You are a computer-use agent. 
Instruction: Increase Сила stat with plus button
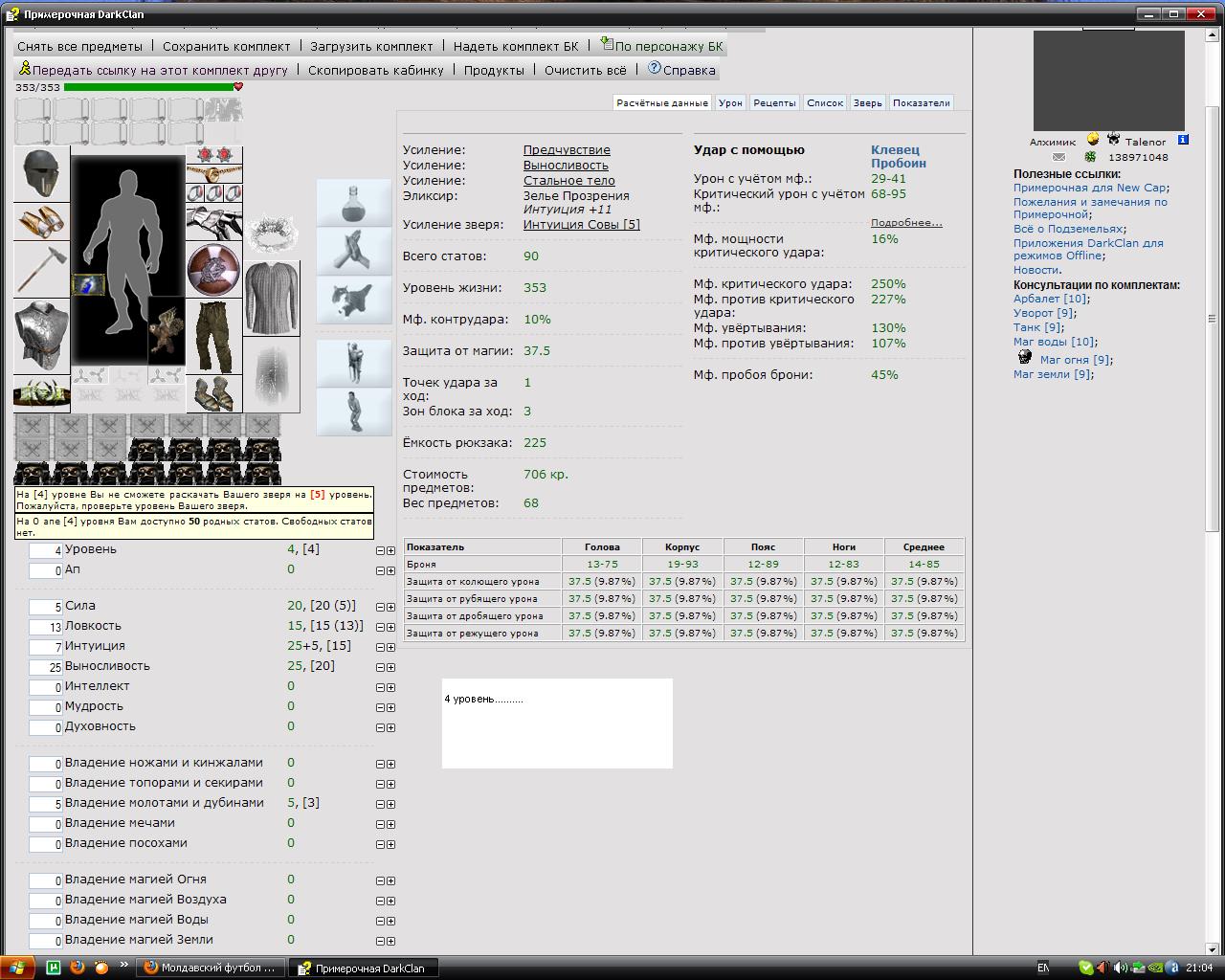pyautogui.click(x=390, y=607)
